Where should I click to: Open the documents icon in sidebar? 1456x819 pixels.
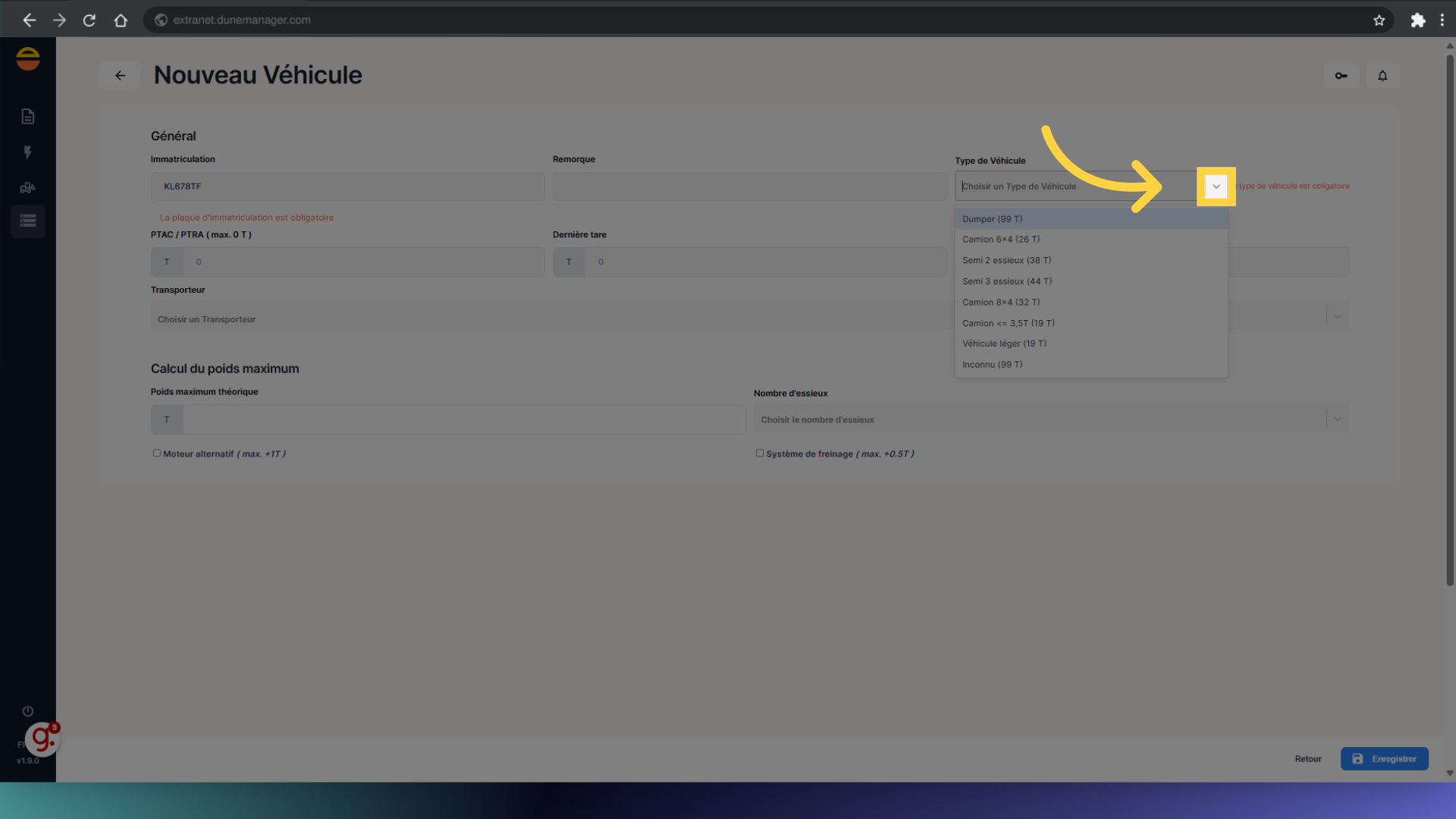[x=28, y=116]
